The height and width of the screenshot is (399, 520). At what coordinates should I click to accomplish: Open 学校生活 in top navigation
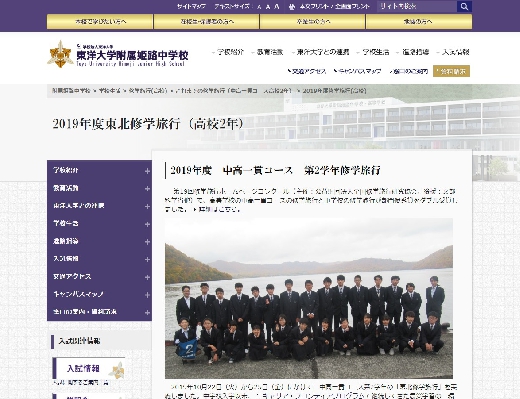pos(376,52)
